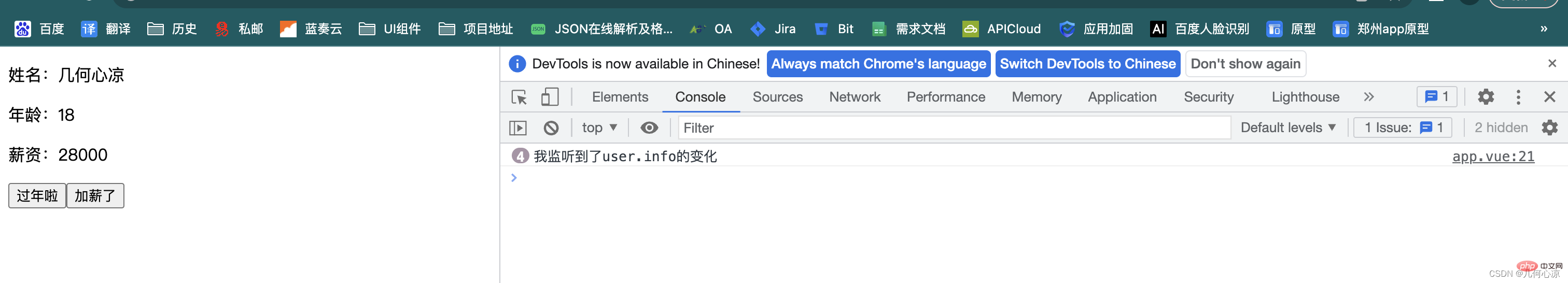
Task: Show the console sidebar panel icon
Action: 517,128
